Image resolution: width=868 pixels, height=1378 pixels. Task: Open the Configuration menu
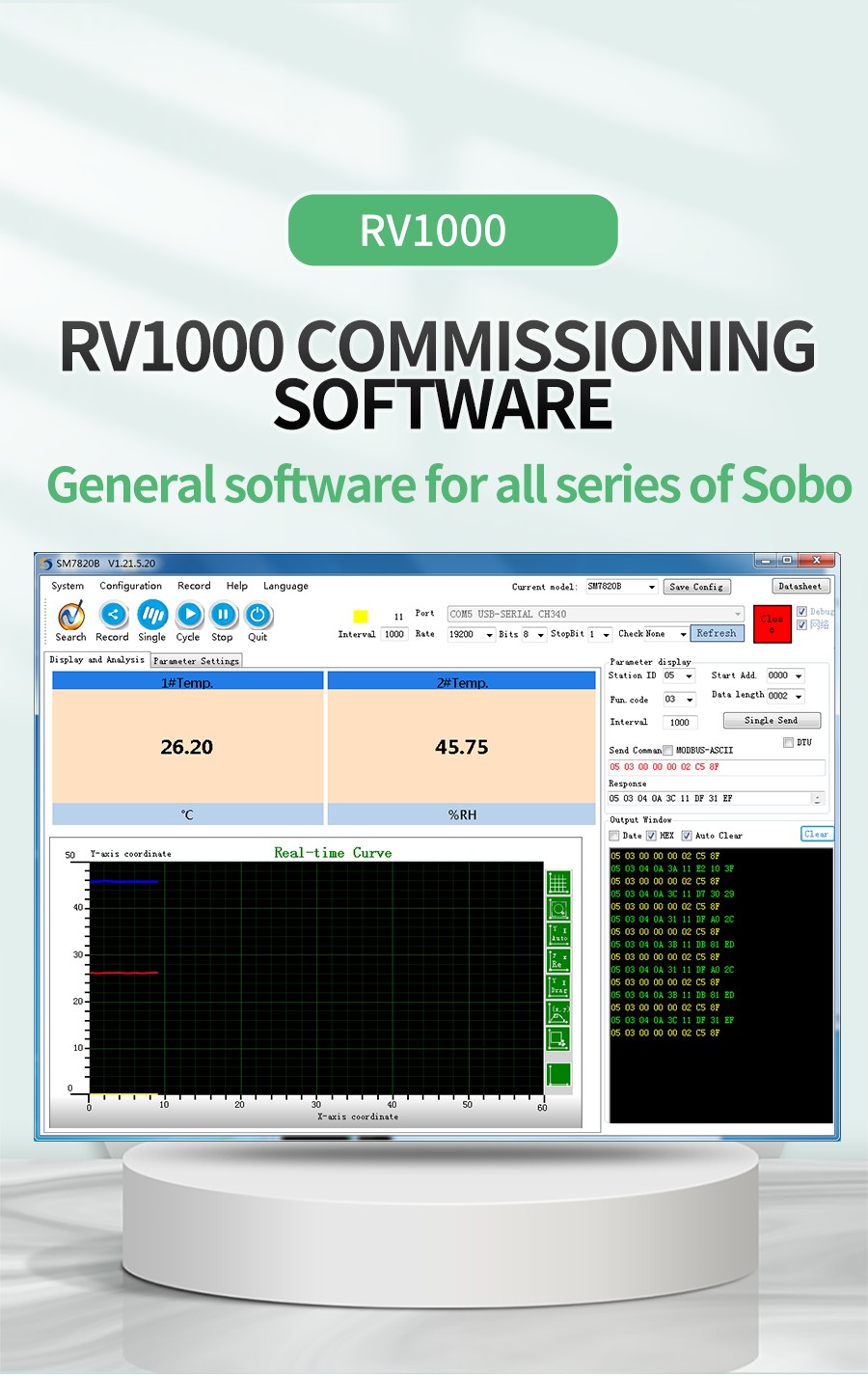click(x=130, y=586)
